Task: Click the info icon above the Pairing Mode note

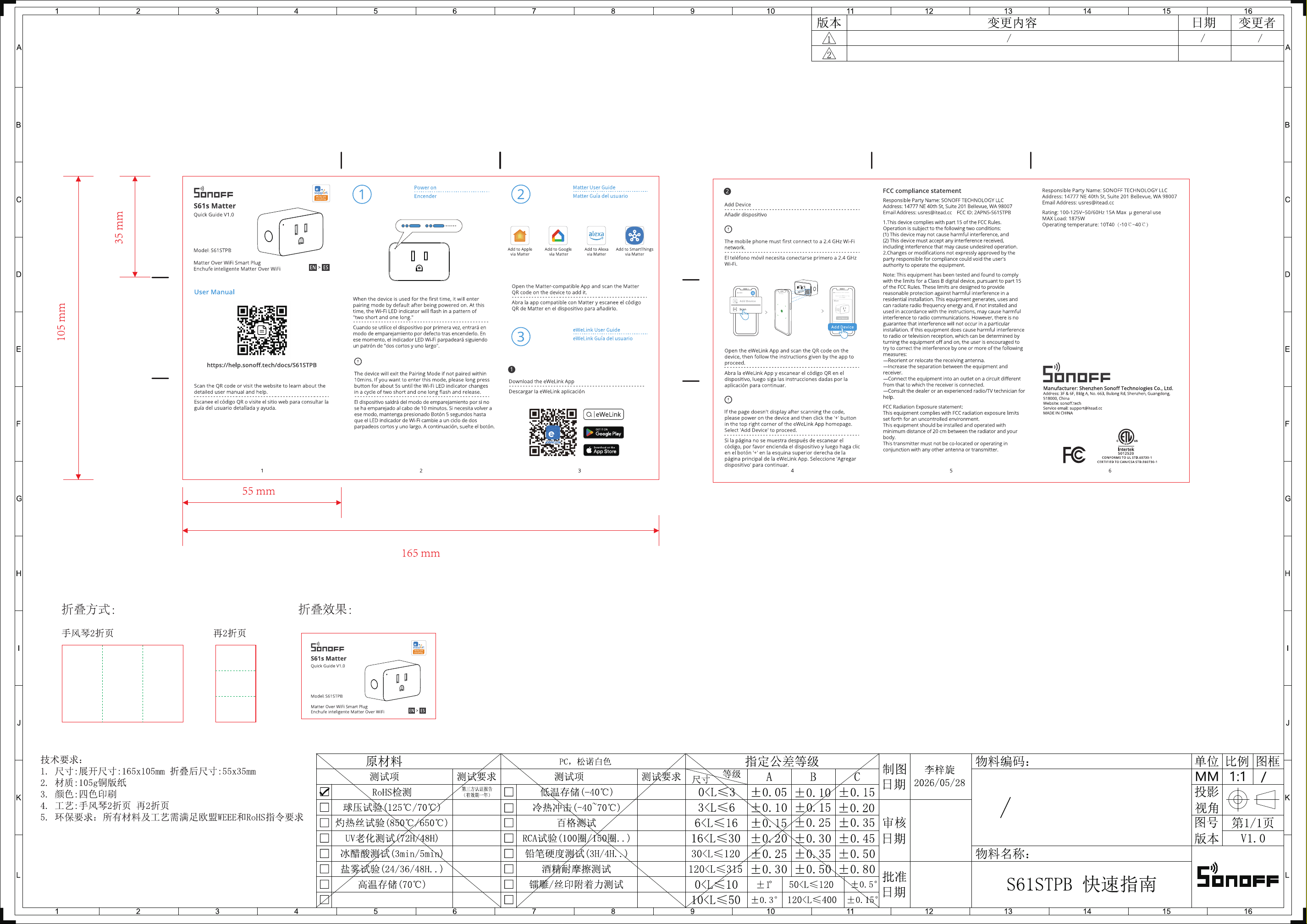Action: [358, 361]
